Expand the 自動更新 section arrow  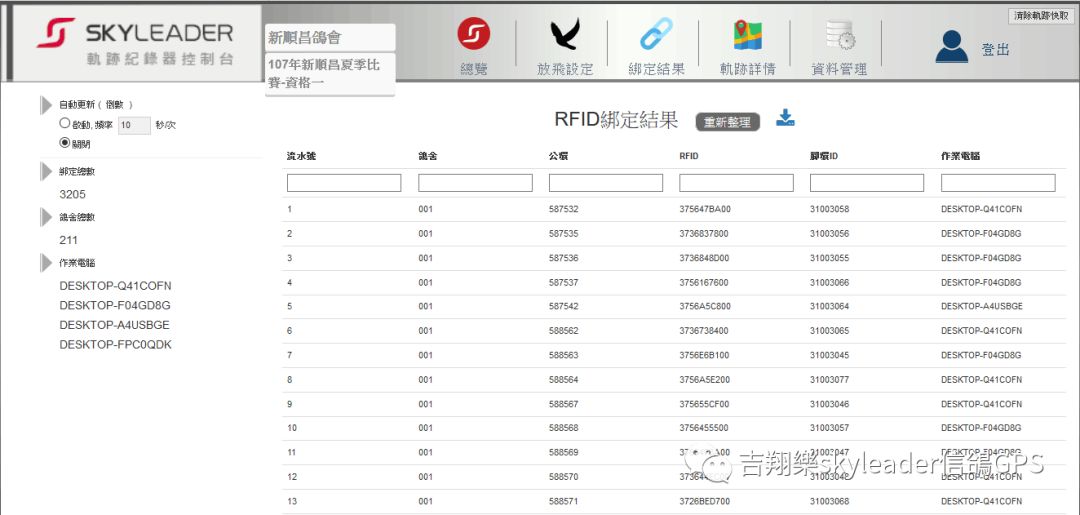pos(46,105)
